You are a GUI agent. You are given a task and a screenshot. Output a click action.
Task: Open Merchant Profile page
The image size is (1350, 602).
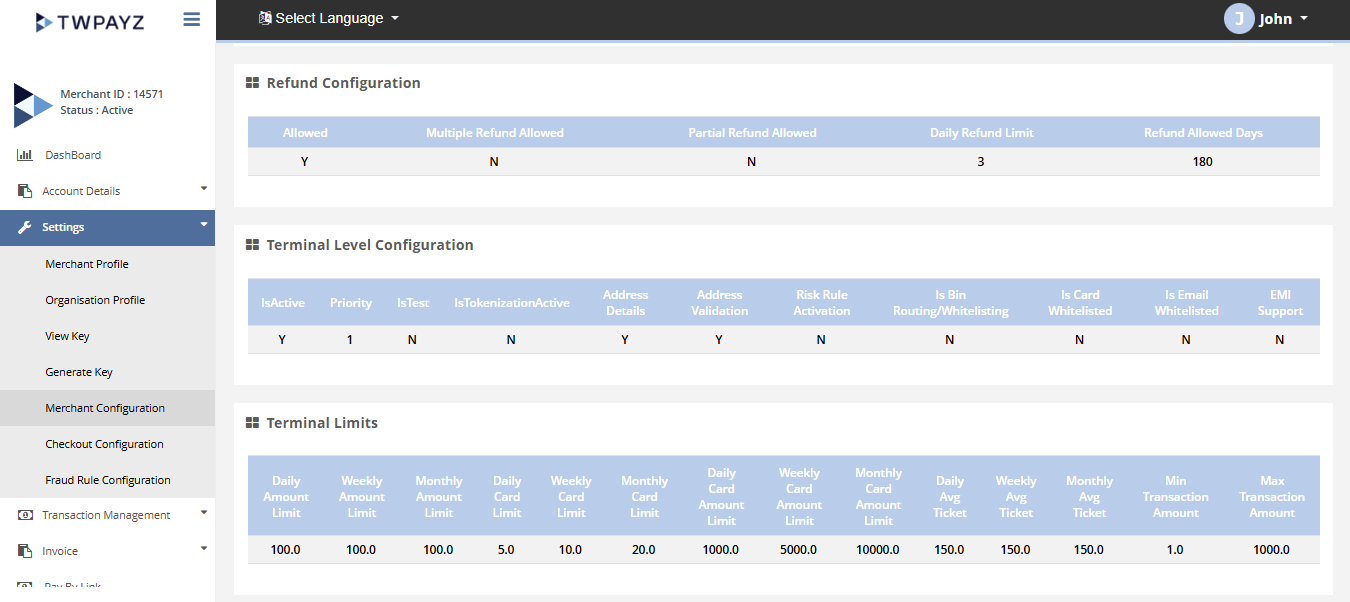point(87,264)
